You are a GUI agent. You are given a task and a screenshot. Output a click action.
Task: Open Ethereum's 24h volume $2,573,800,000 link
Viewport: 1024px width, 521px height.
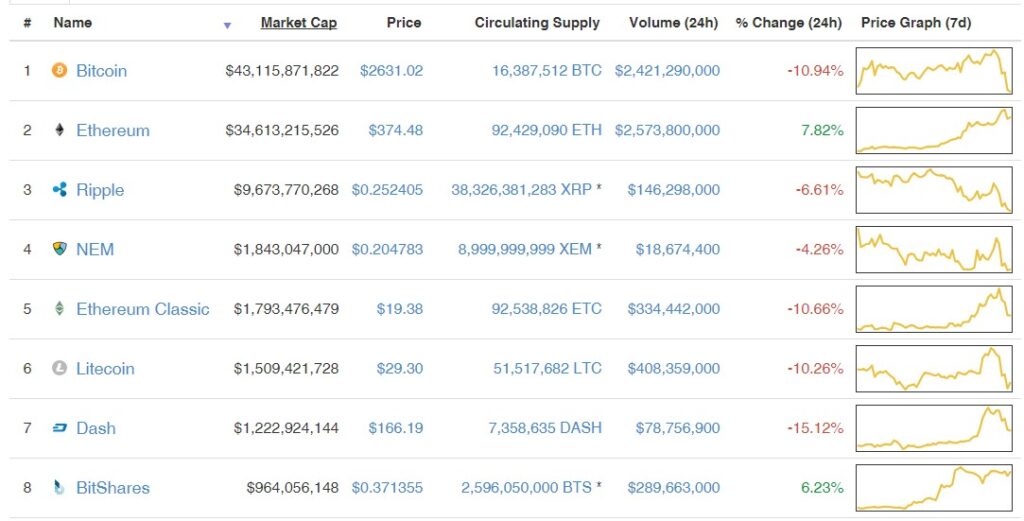[667, 130]
